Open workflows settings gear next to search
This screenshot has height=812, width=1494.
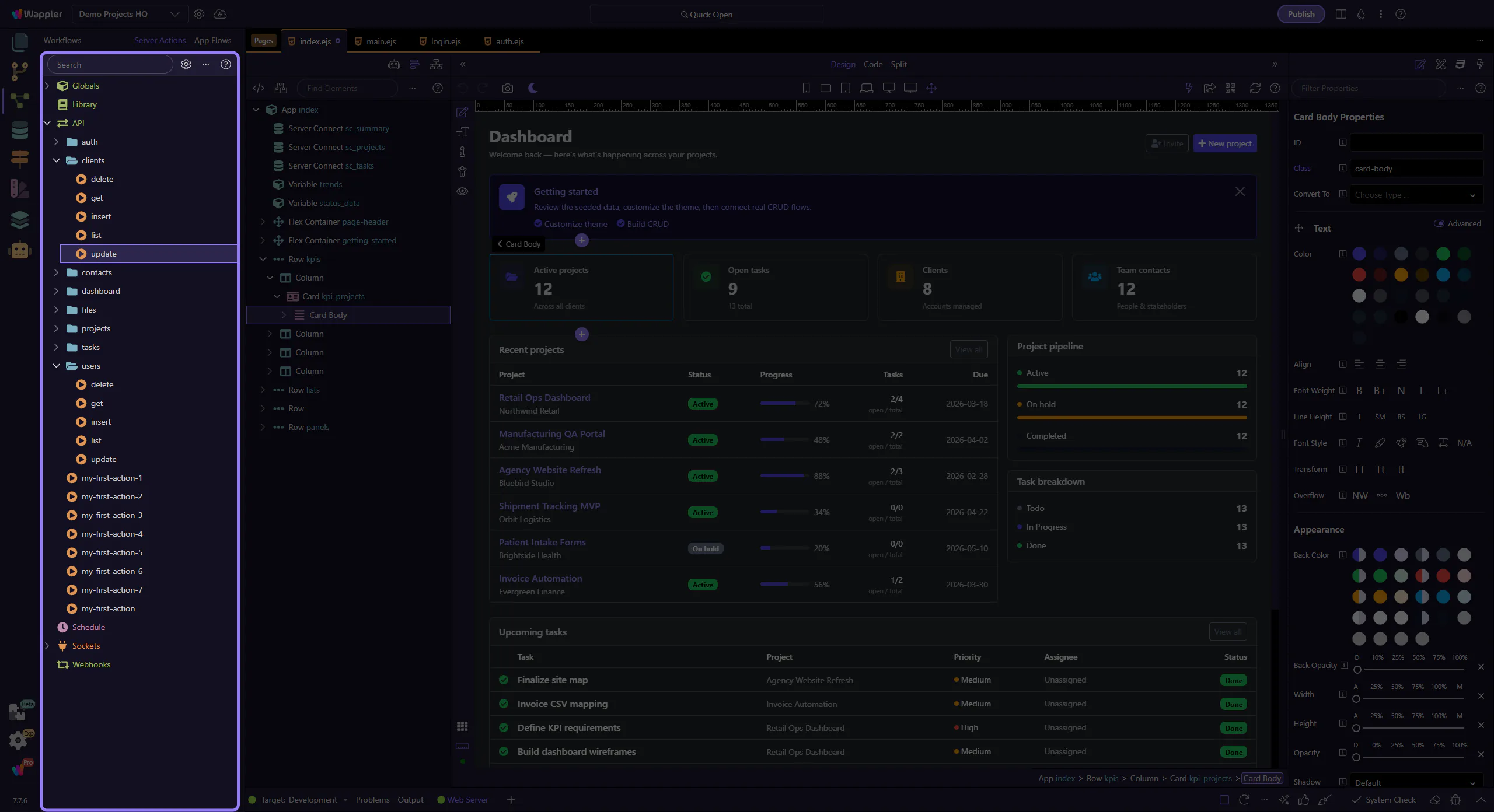(186, 65)
